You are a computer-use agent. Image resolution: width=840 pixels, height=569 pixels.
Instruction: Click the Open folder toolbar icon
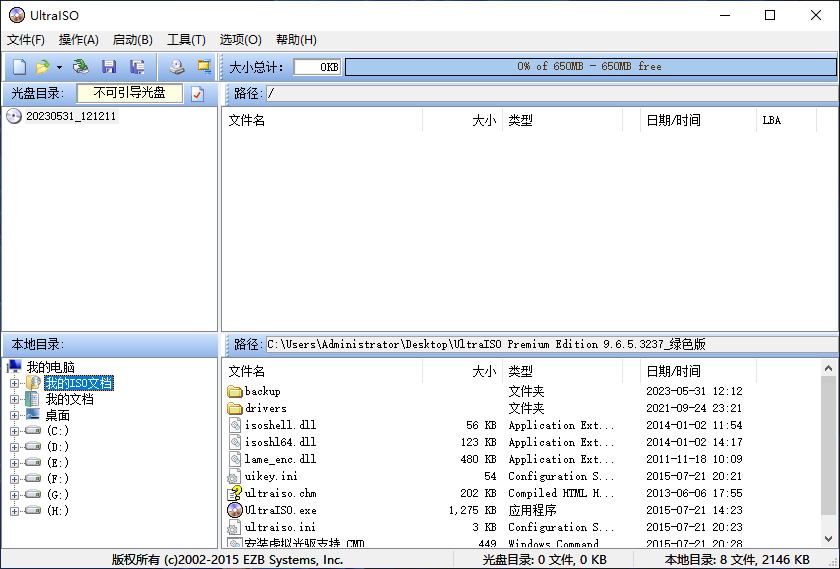(x=42, y=67)
